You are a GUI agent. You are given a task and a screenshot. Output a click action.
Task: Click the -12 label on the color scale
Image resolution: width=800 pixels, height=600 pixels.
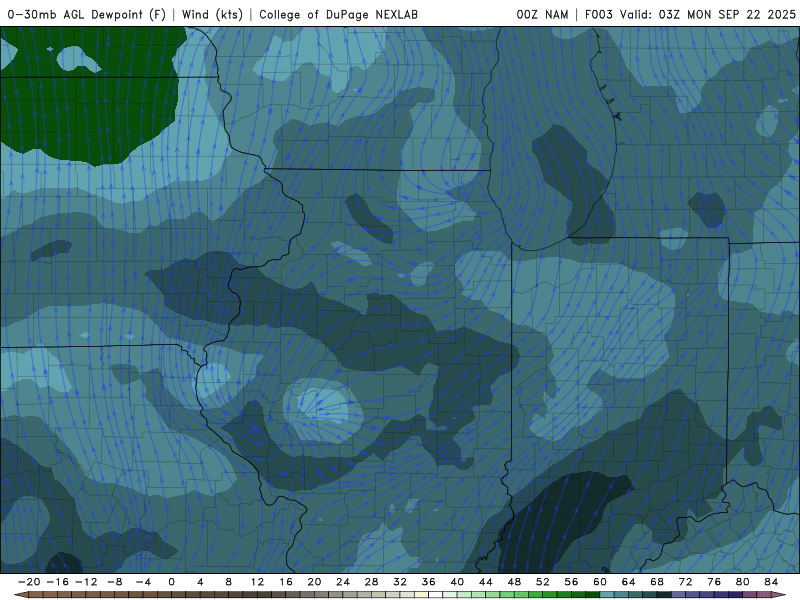tap(86, 582)
